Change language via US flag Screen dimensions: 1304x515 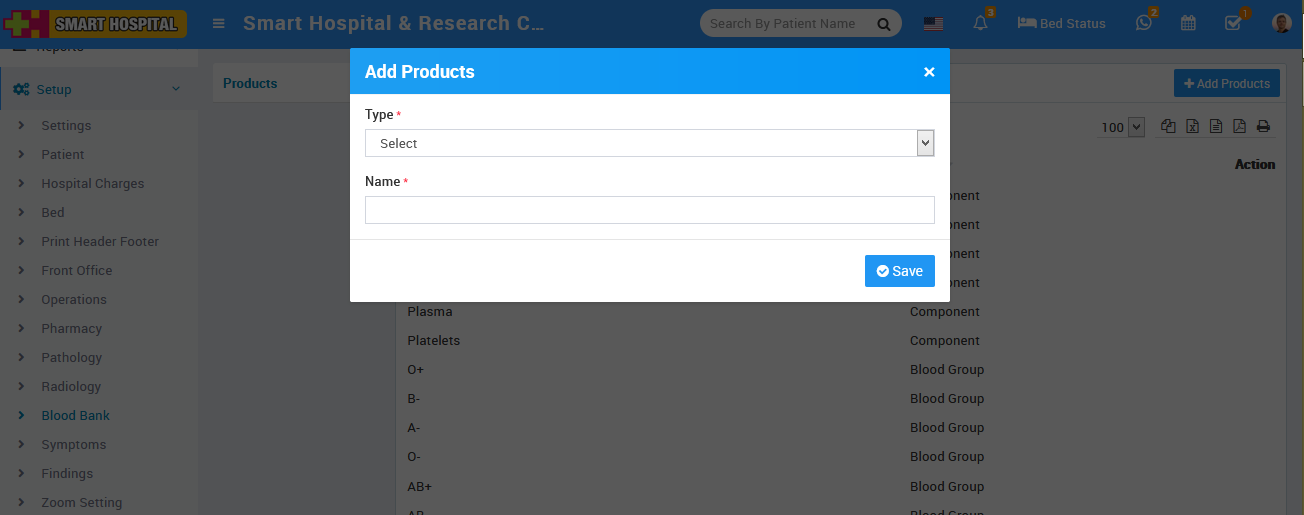pos(933,24)
